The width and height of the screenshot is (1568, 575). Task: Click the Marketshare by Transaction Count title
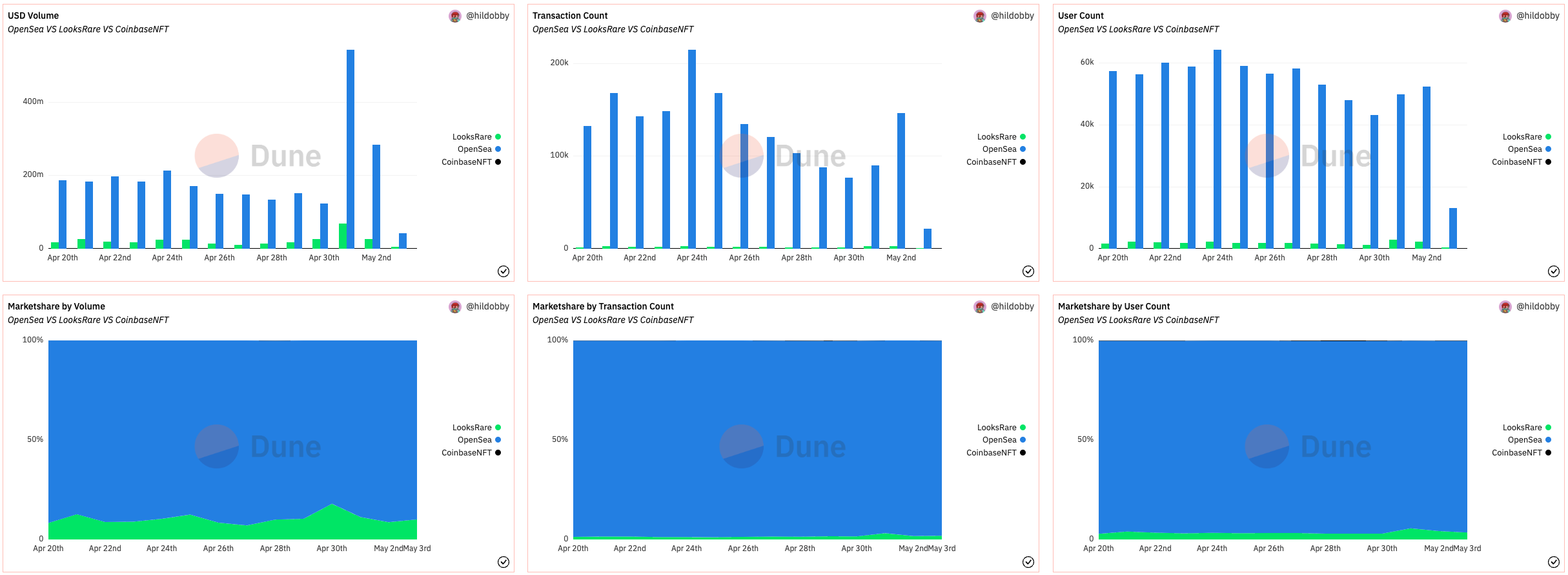pyautogui.click(x=603, y=306)
